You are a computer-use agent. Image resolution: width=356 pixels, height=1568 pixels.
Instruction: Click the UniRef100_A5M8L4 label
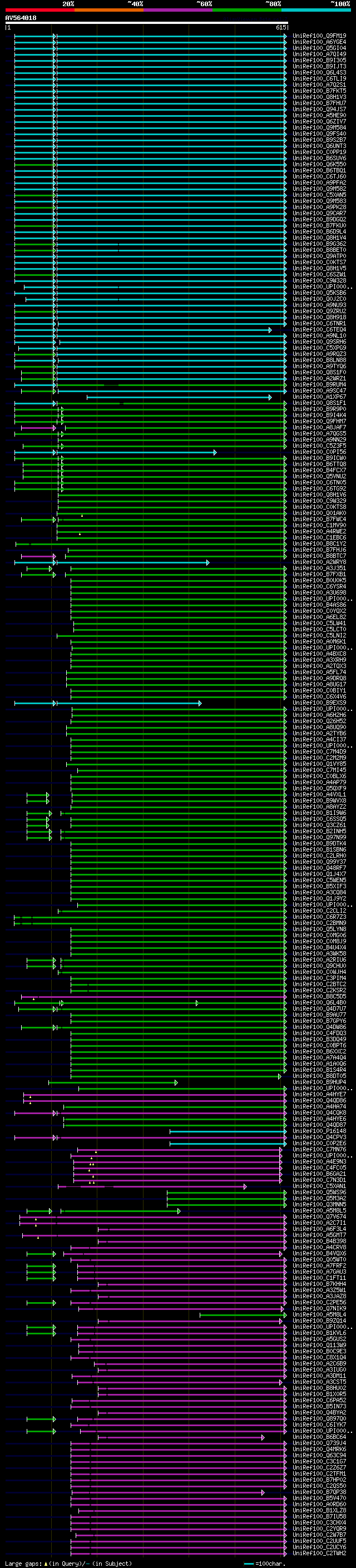coord(319,1315)
